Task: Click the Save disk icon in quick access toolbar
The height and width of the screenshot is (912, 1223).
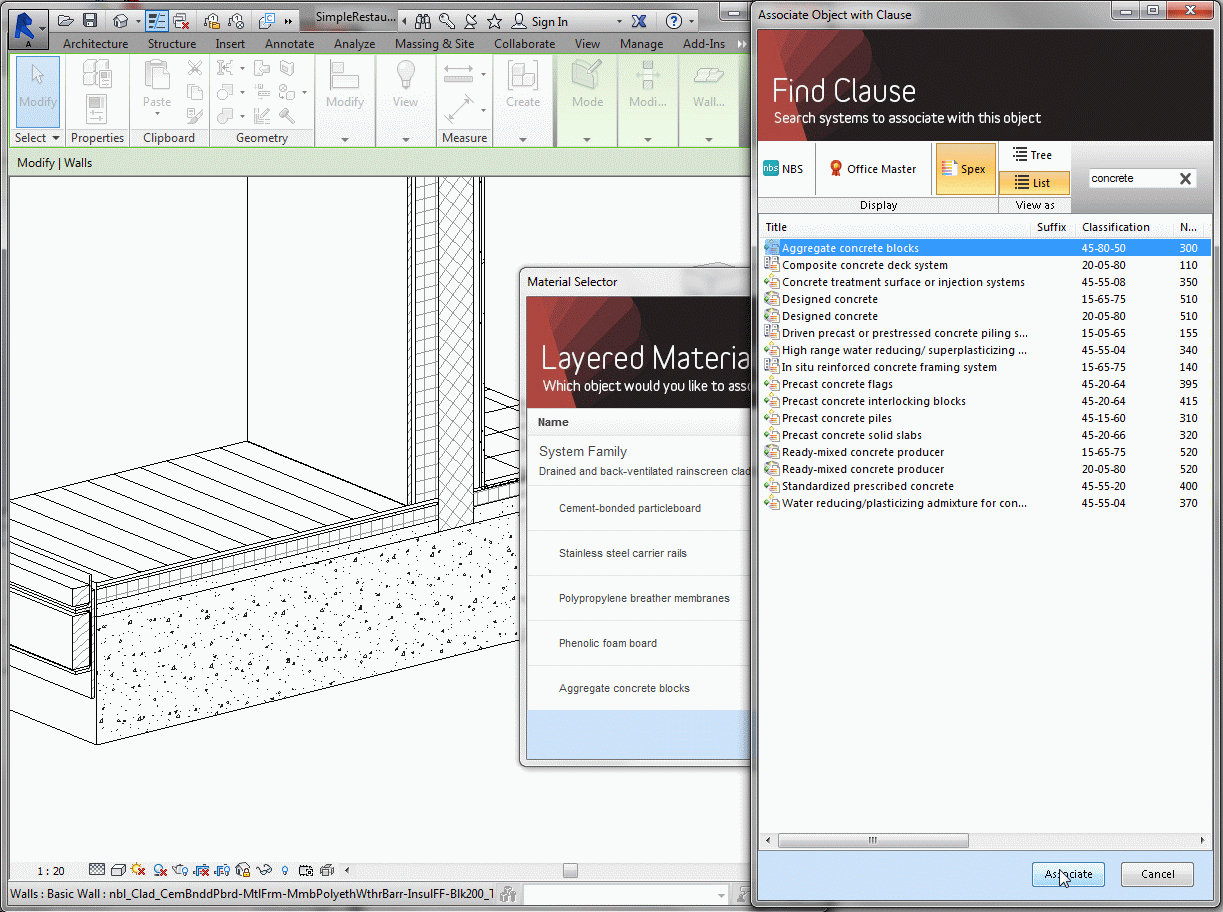Action: (89, 21)
